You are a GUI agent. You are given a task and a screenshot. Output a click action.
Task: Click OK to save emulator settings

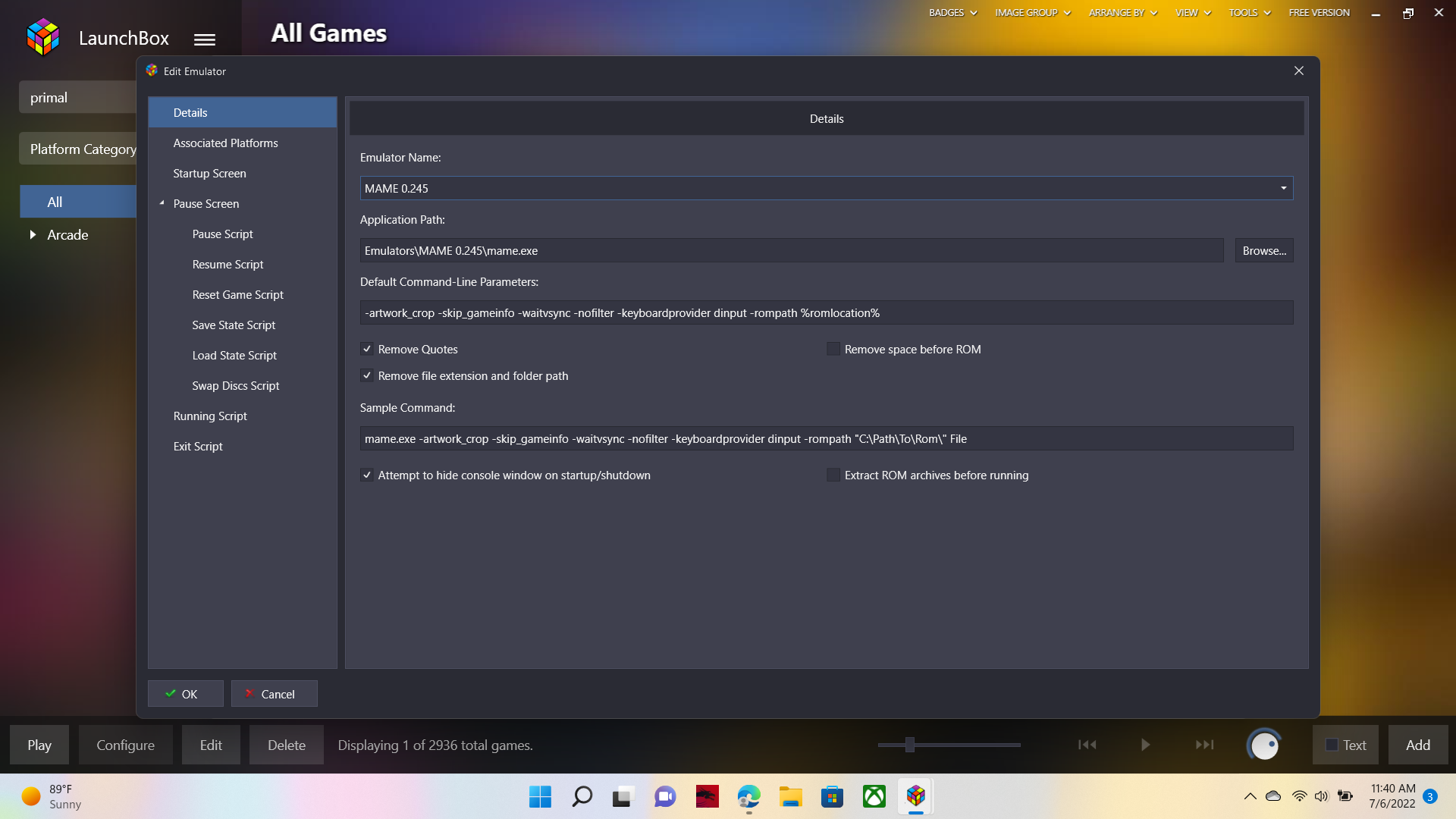click(x=186, y=693)
